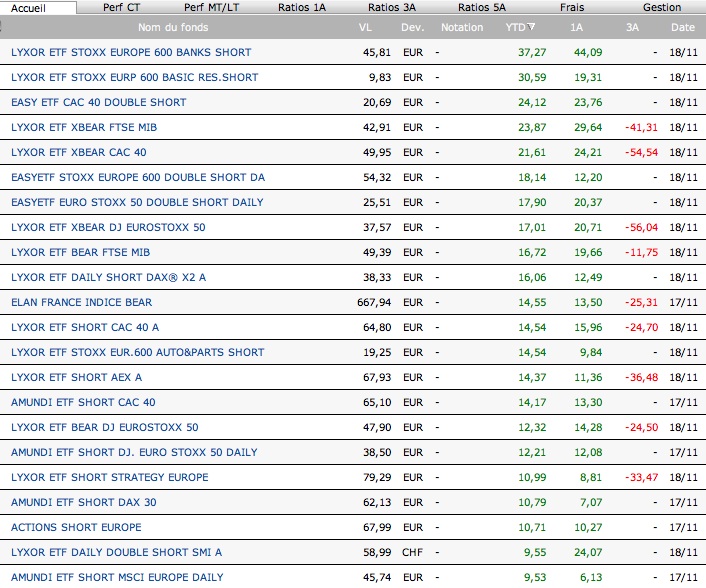This screenshot has height=588, width=706.
Task: Open EASYETF EURO STOXX 50 DOUBLE SHORT DAILY
Action: pos(137,202)
